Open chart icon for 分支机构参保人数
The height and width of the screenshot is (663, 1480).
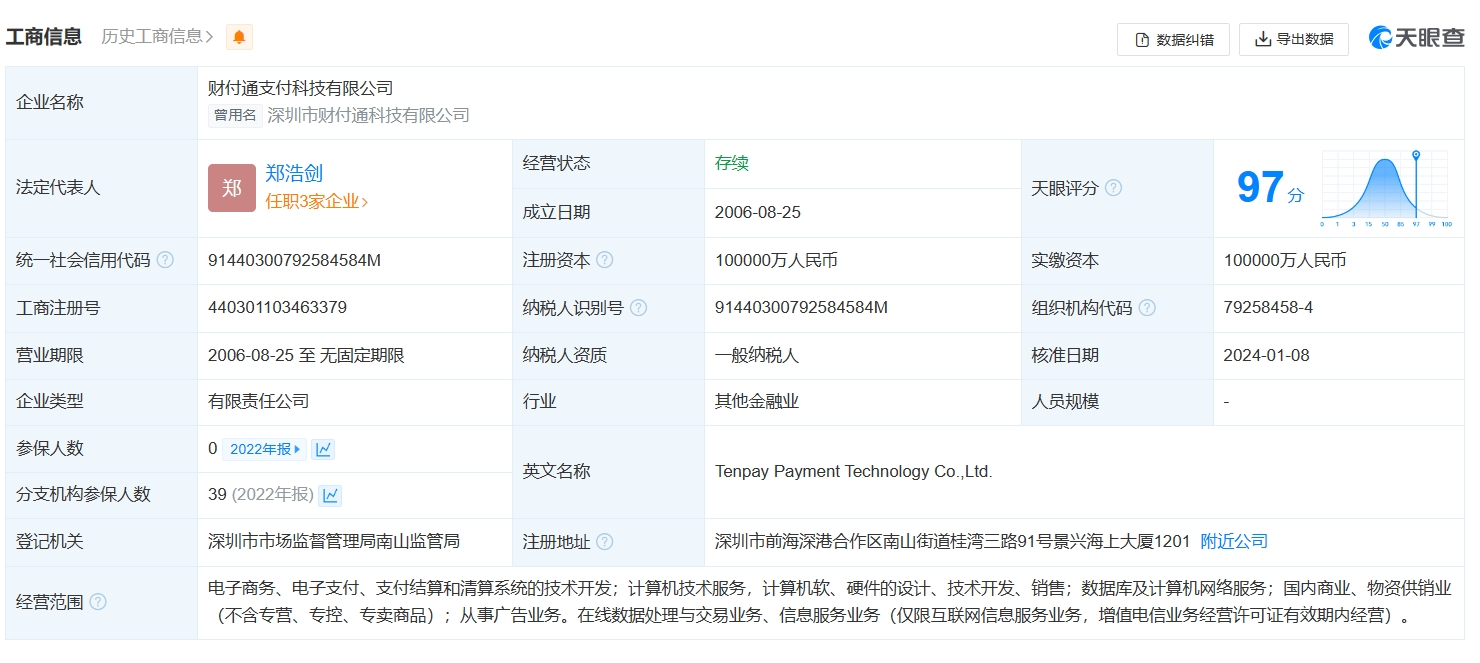(330, 495)
